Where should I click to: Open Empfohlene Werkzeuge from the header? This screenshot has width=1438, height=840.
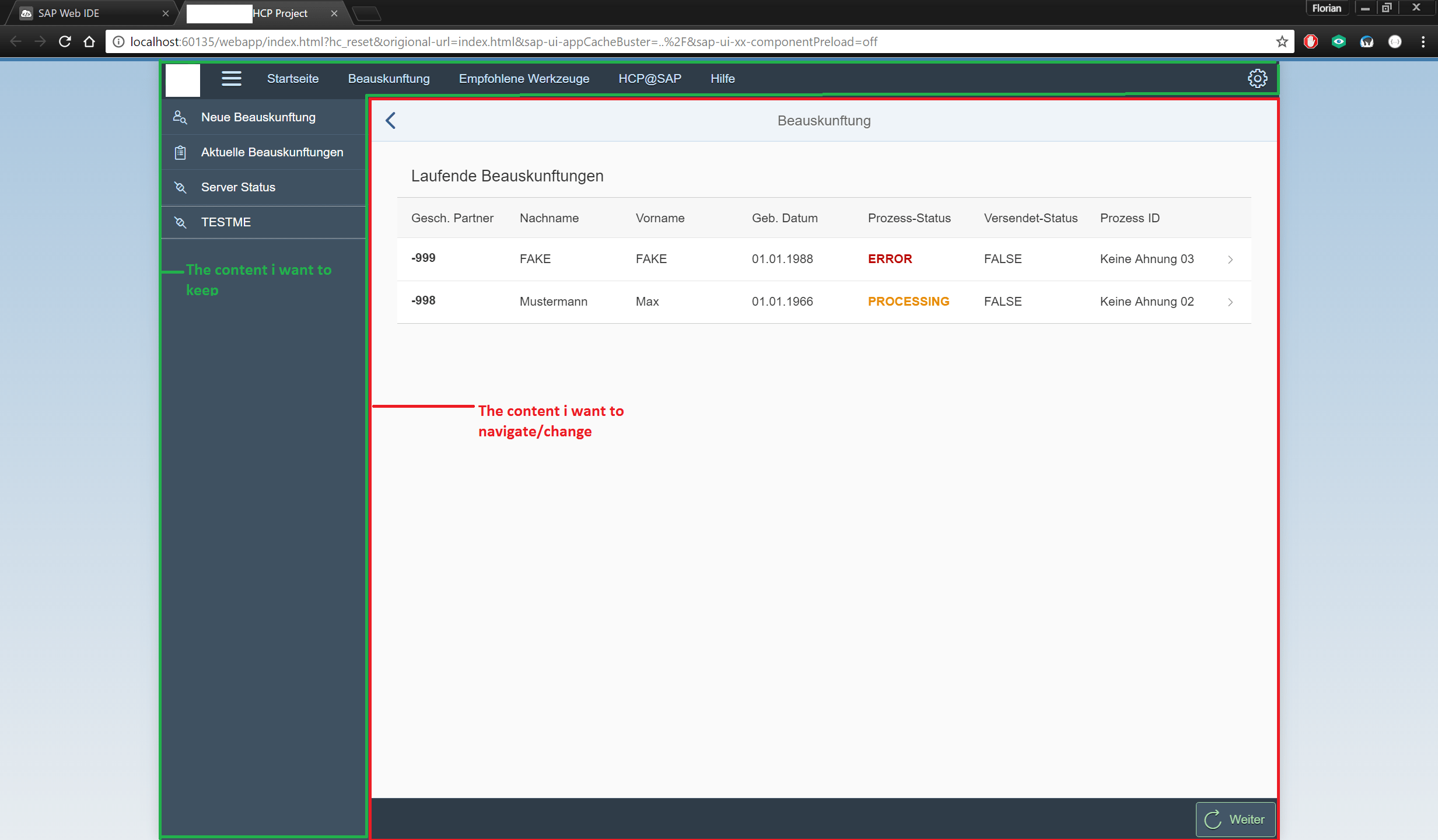pyautogui.click(x=523, y=78)
